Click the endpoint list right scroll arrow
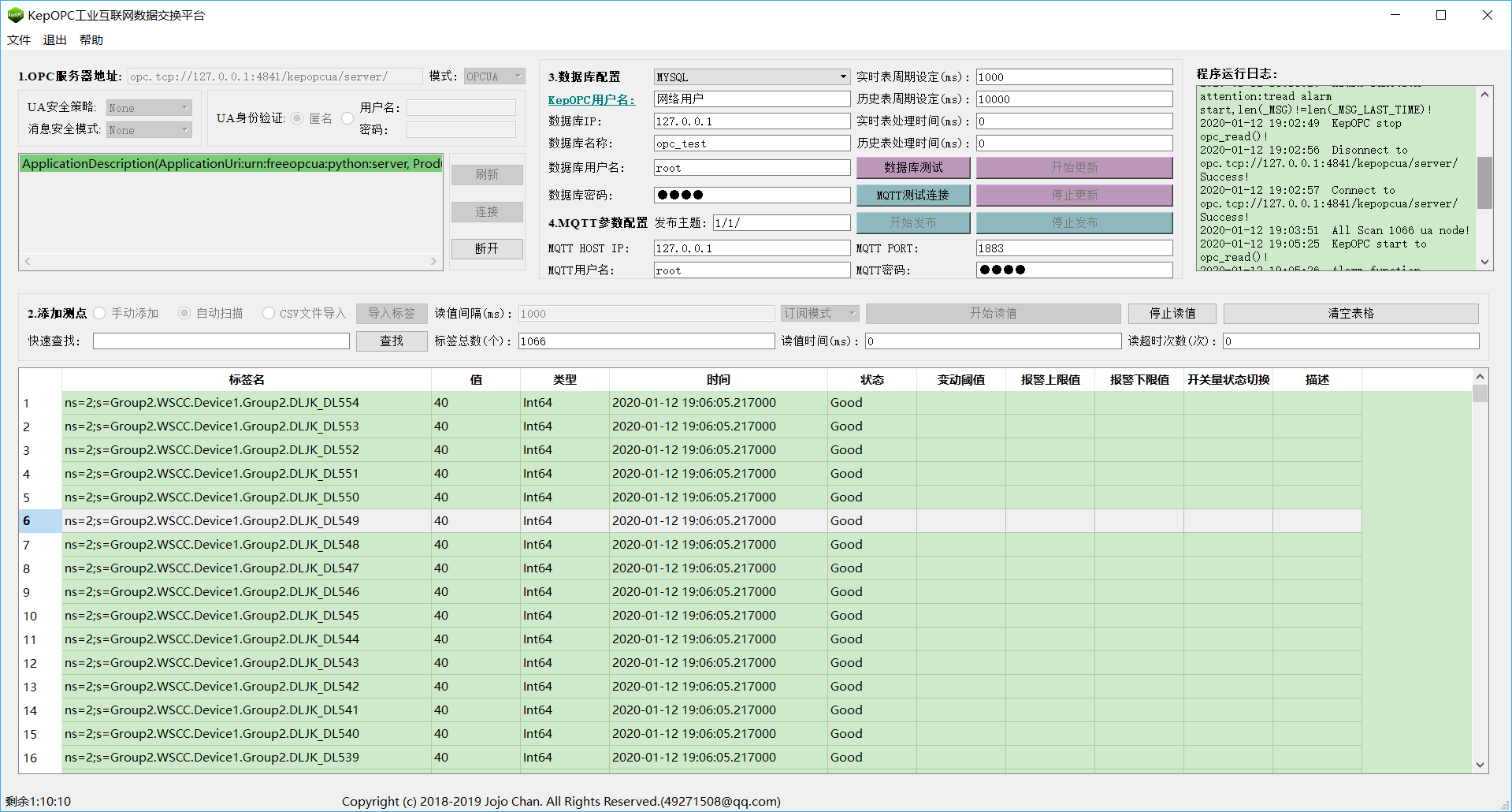The image size is (1512, 812). (433, 261)
